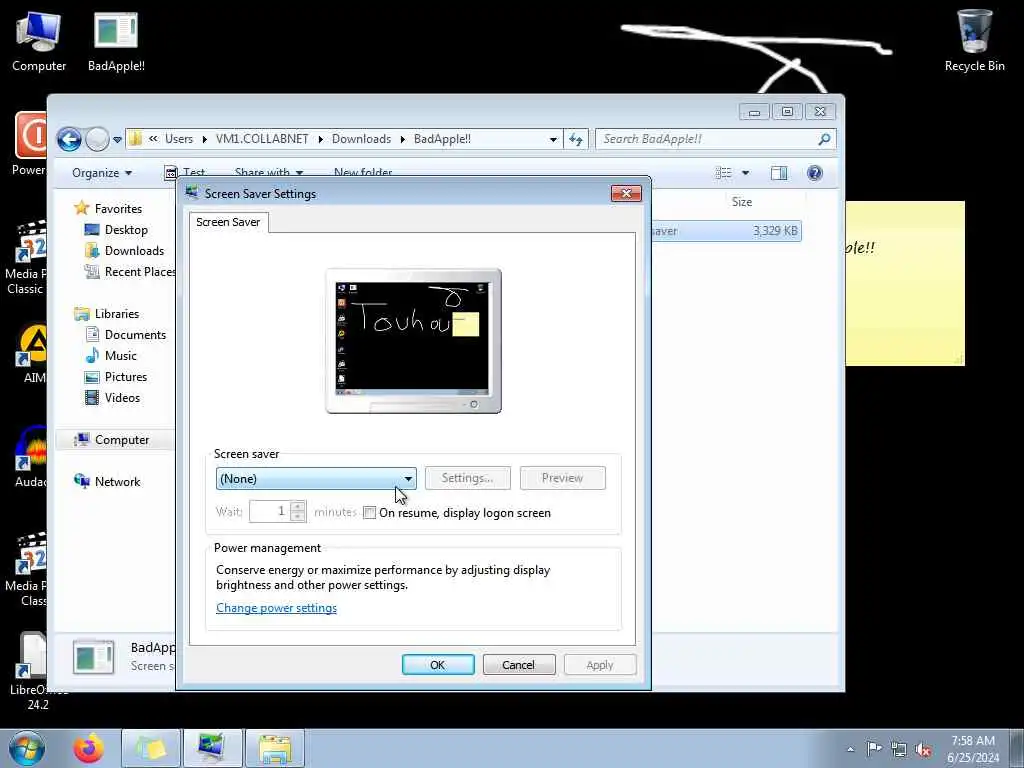The height and width of the screenshot is (768, 1024).
Task: Click the Explorer Back navigation button
Action: click(69, 139)
